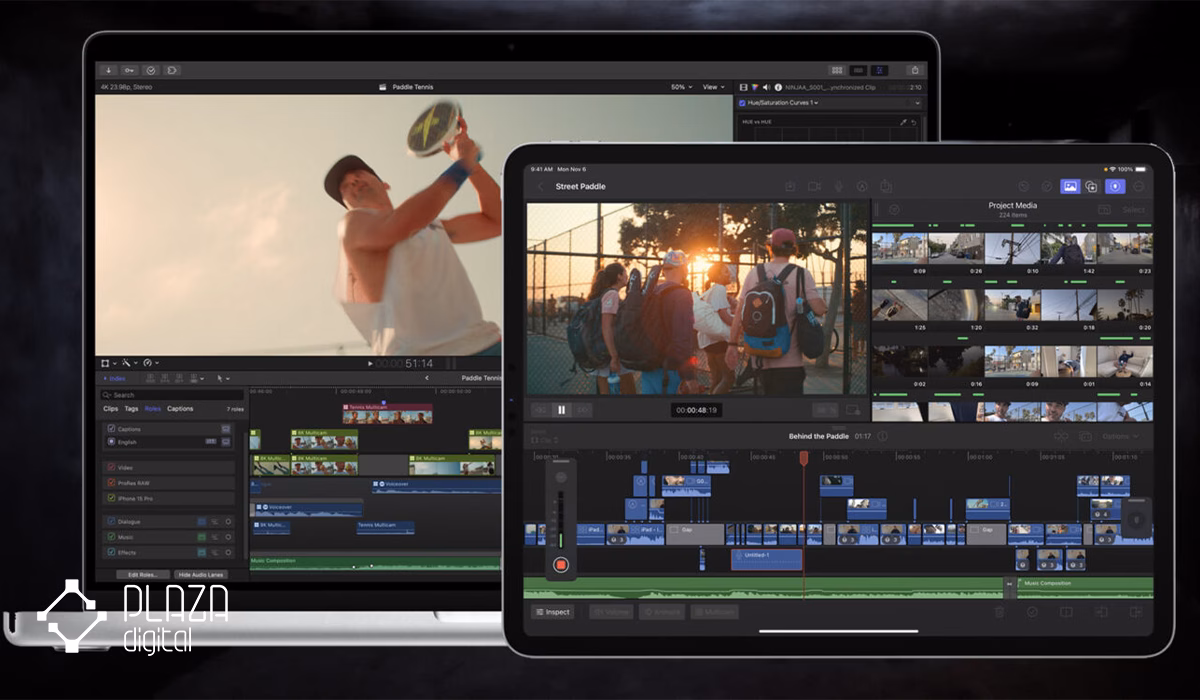Open the Transform tool dropdown below Mac viewer

[108, 363]
